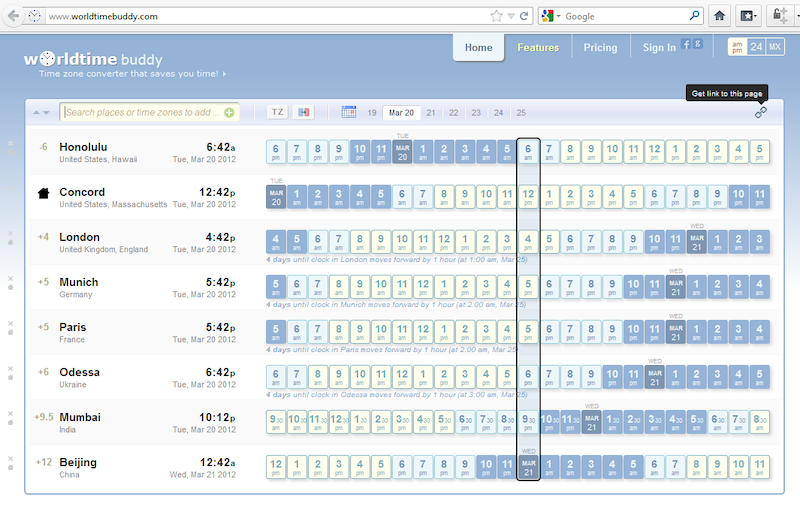Switch to am/pm time format
800x506 pixels.
coord(737,47)
